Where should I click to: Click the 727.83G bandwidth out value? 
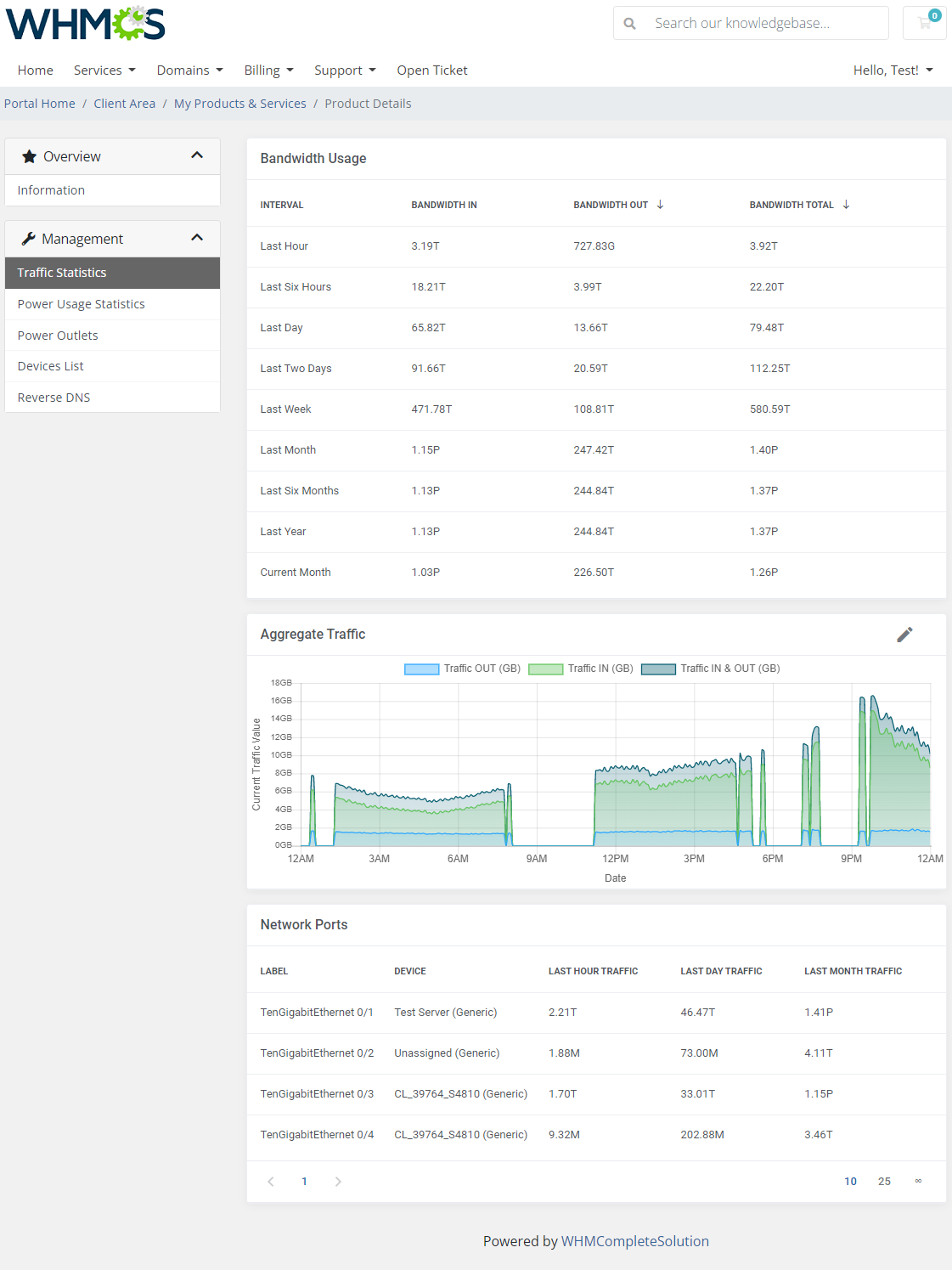click(594, 246)
